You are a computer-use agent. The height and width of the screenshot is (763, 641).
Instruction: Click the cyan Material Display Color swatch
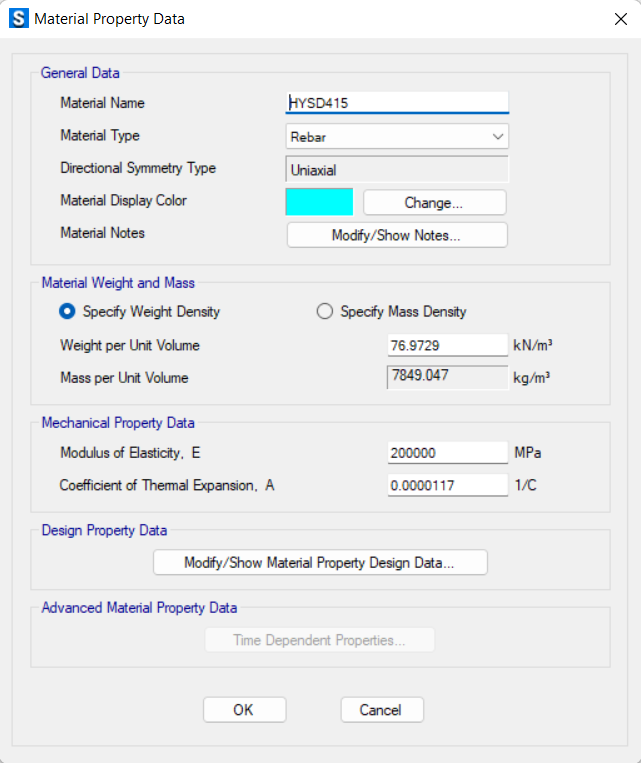pyautogui.click(x=319, y=202)
